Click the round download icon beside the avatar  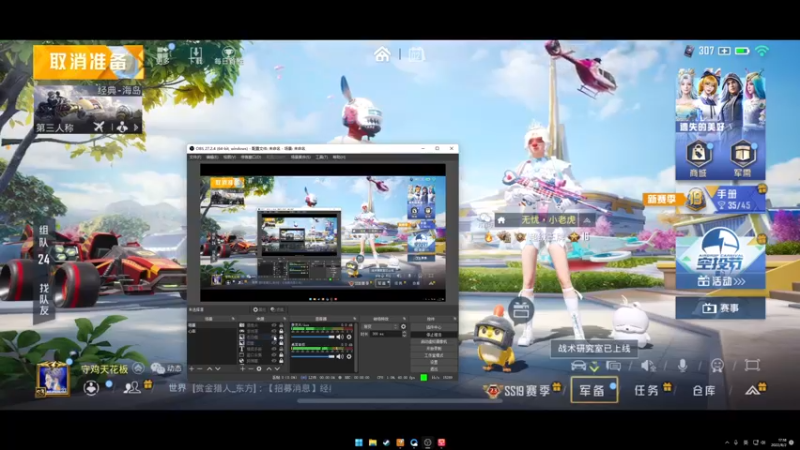click(91, 388)
